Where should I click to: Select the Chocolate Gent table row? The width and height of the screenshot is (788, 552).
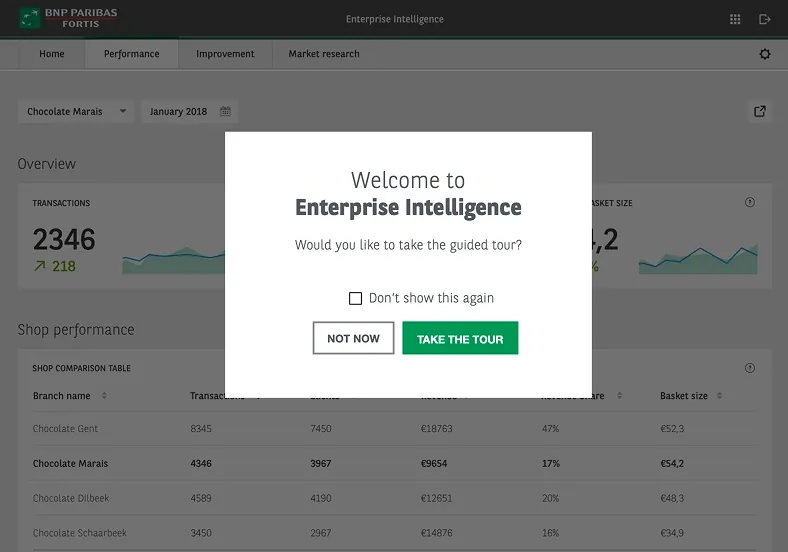tap(394, 428)
